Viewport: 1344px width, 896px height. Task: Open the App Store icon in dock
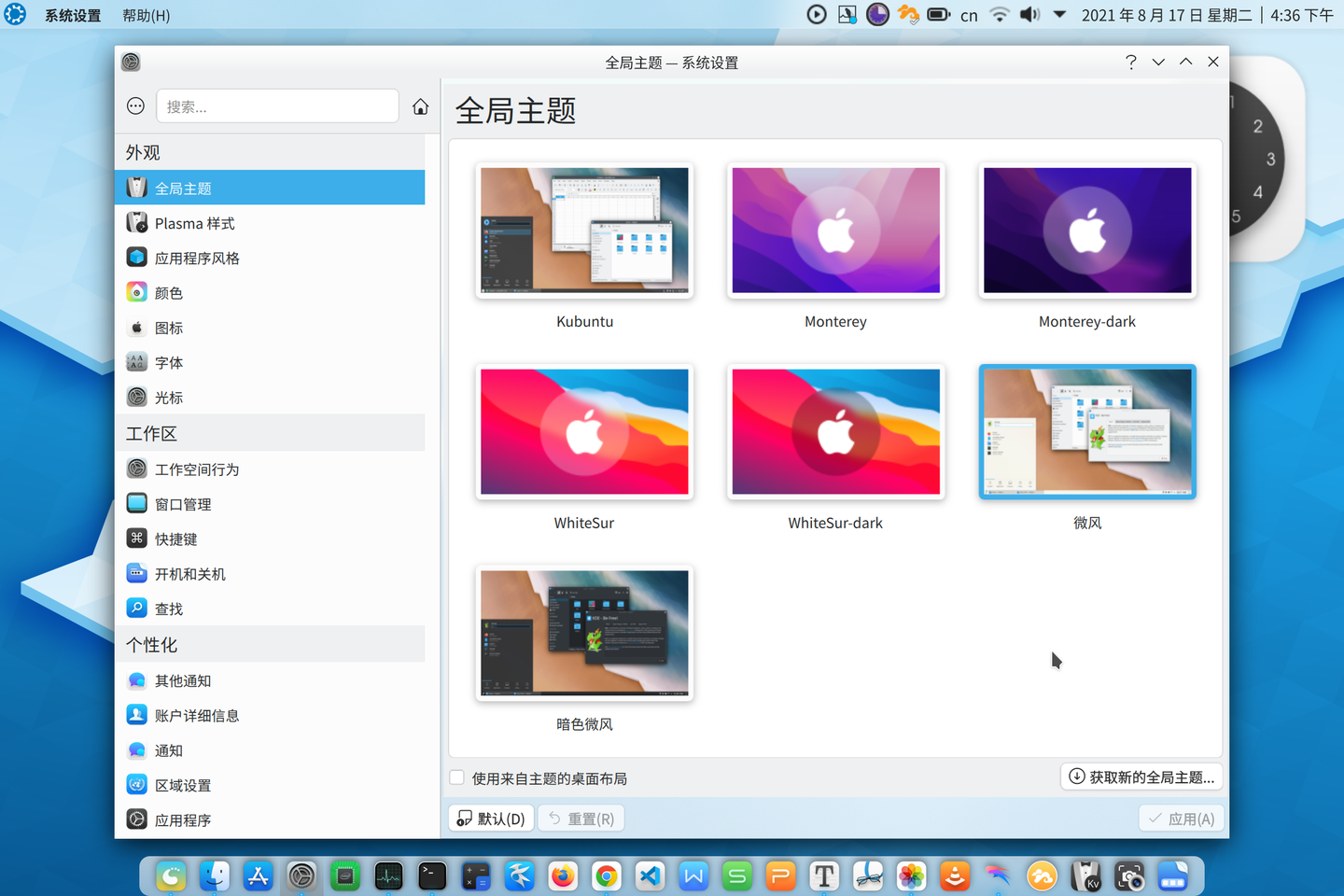pyautogui.click(x=258, y=875)
